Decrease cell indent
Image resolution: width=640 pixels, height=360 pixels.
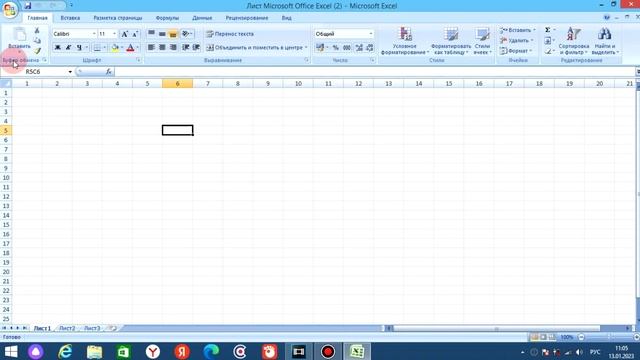186,48
